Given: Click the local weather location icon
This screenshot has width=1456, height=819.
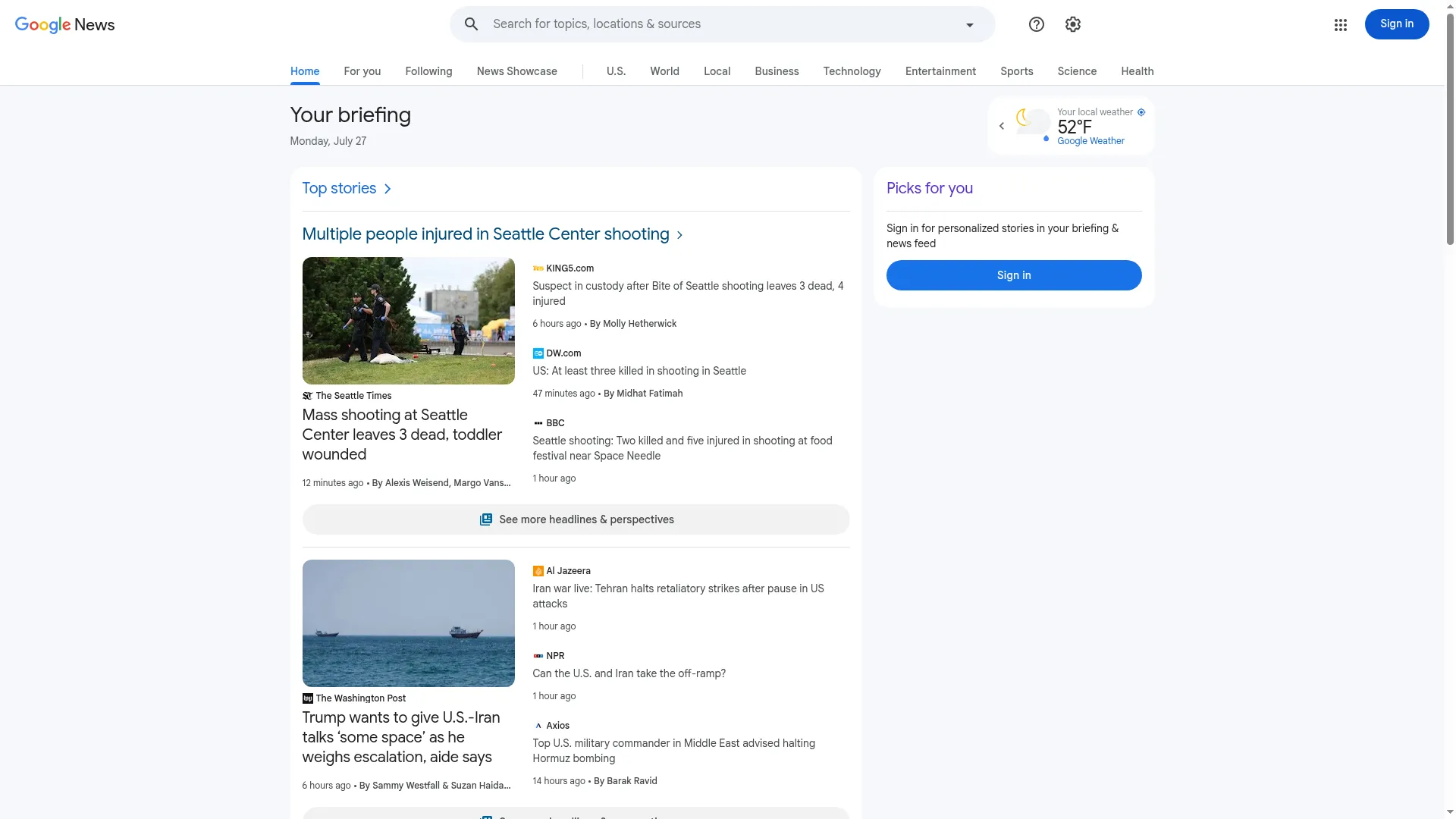Looking at the screenshot, I should [x=1141, y=112].
